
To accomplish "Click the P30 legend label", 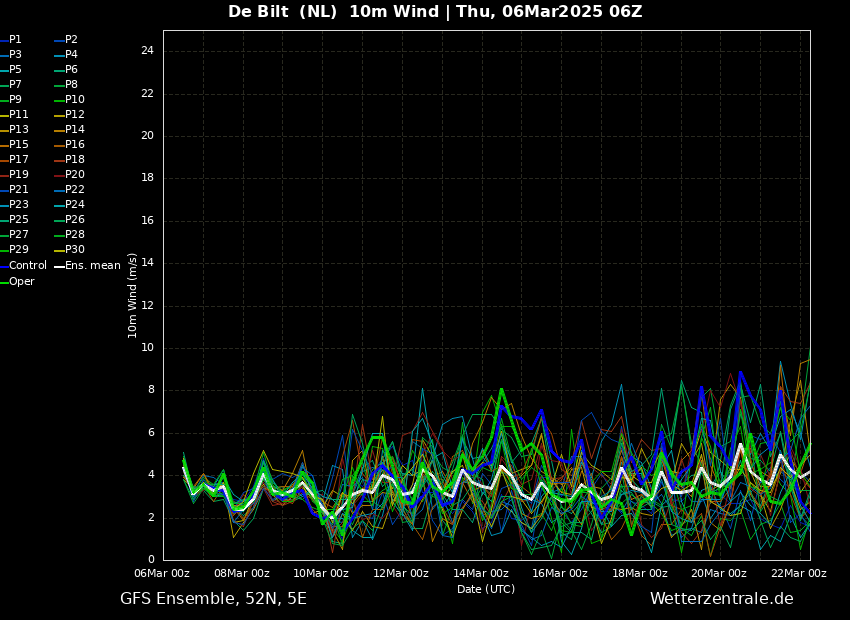I will [75, 250].
